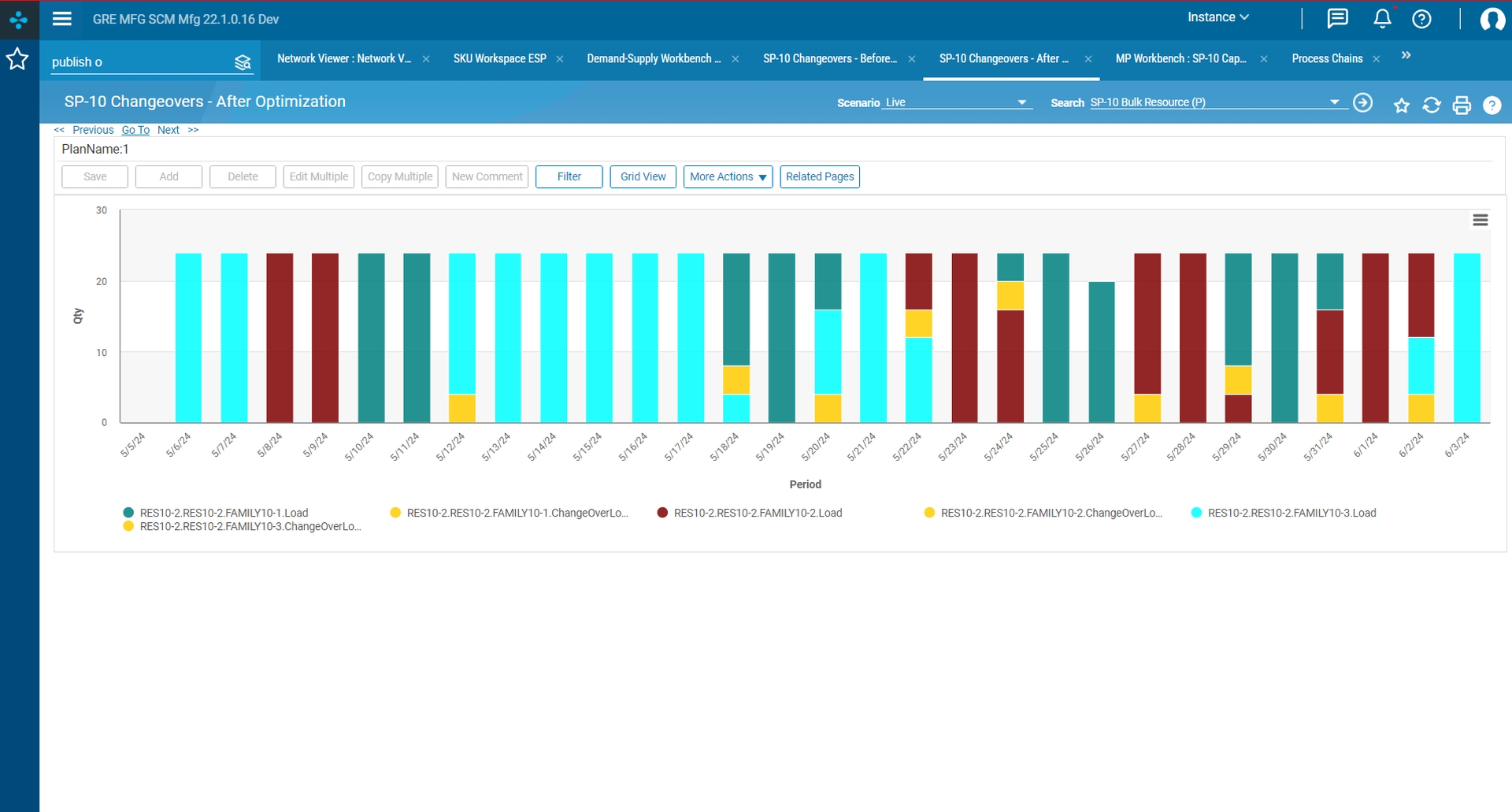The width and height of the screenshot is (1512, 812).
Task: Click the user profile avatar icon
Action: (1492, 19)
